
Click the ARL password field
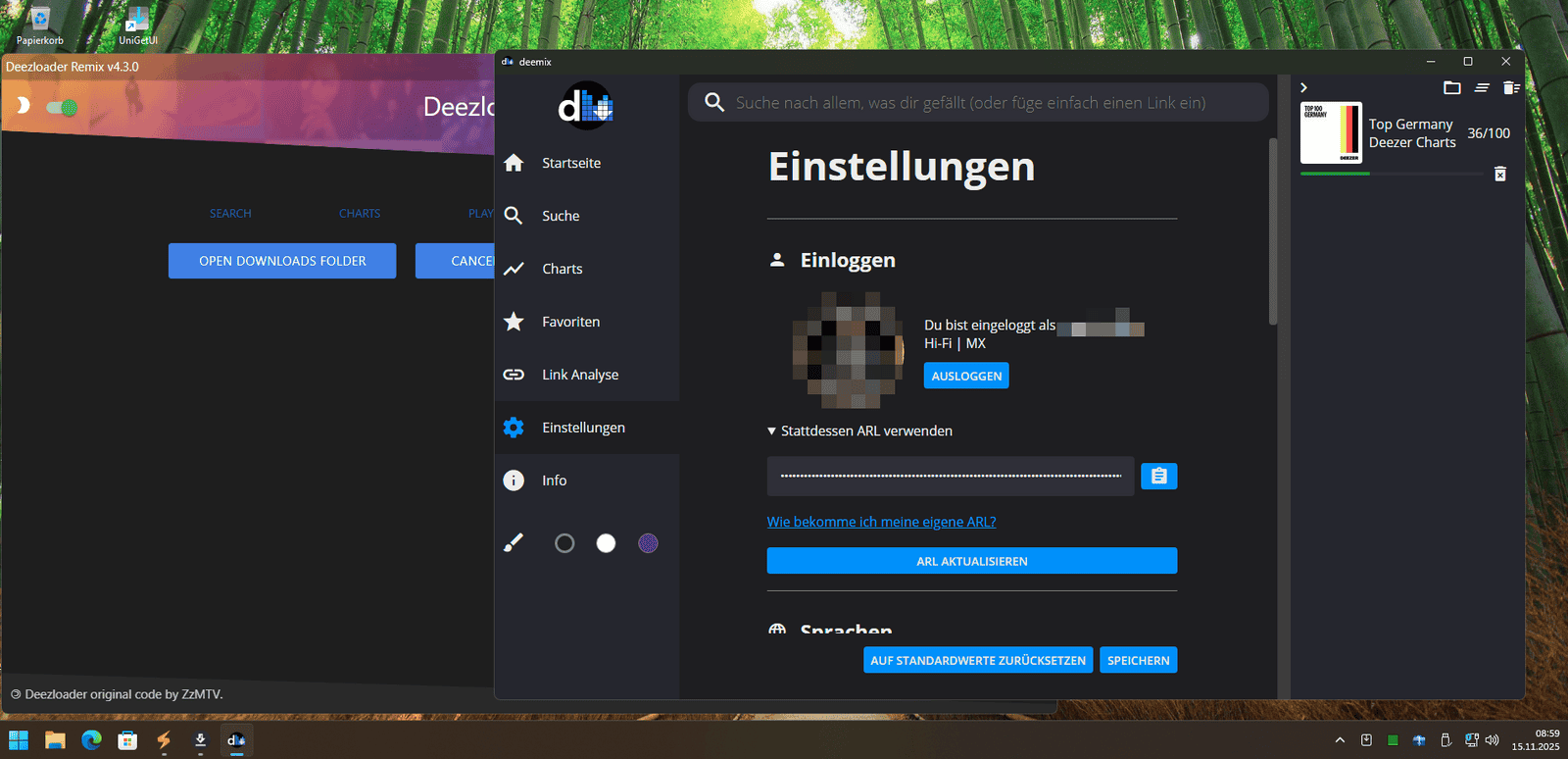[x=951, y=476]
